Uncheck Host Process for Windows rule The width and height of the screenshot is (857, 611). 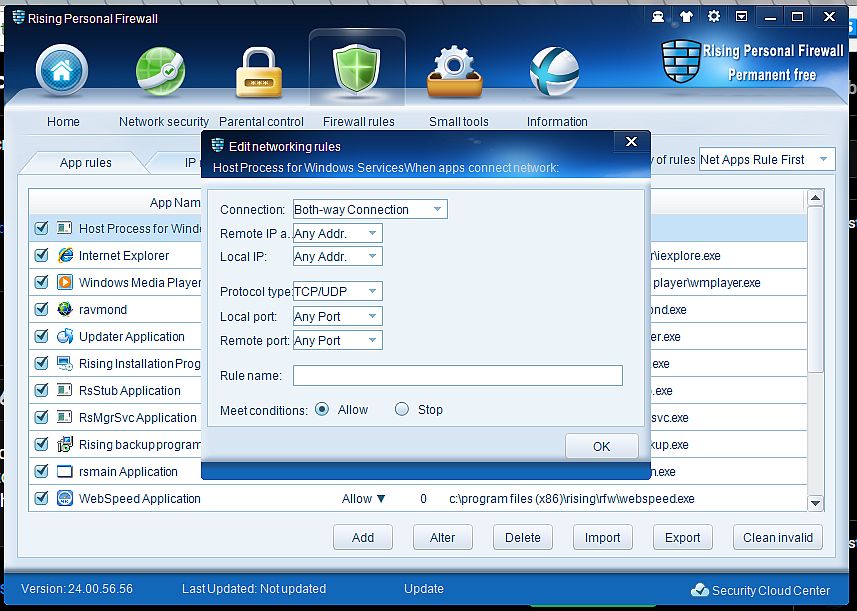click(x=42, y=228)
